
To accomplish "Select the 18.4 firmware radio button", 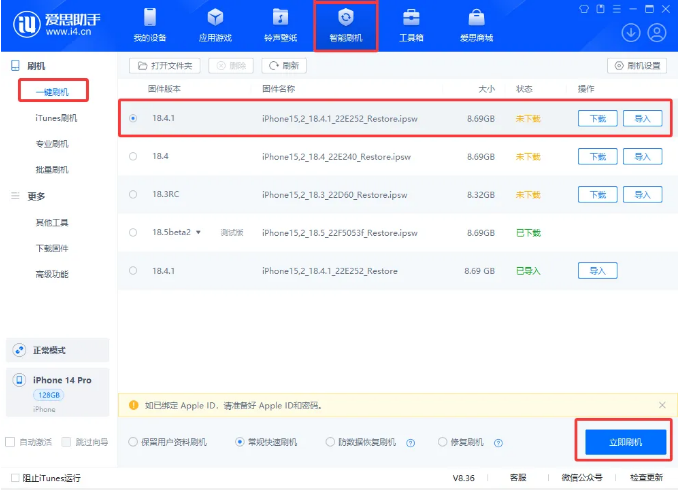I will coord(133,156).
